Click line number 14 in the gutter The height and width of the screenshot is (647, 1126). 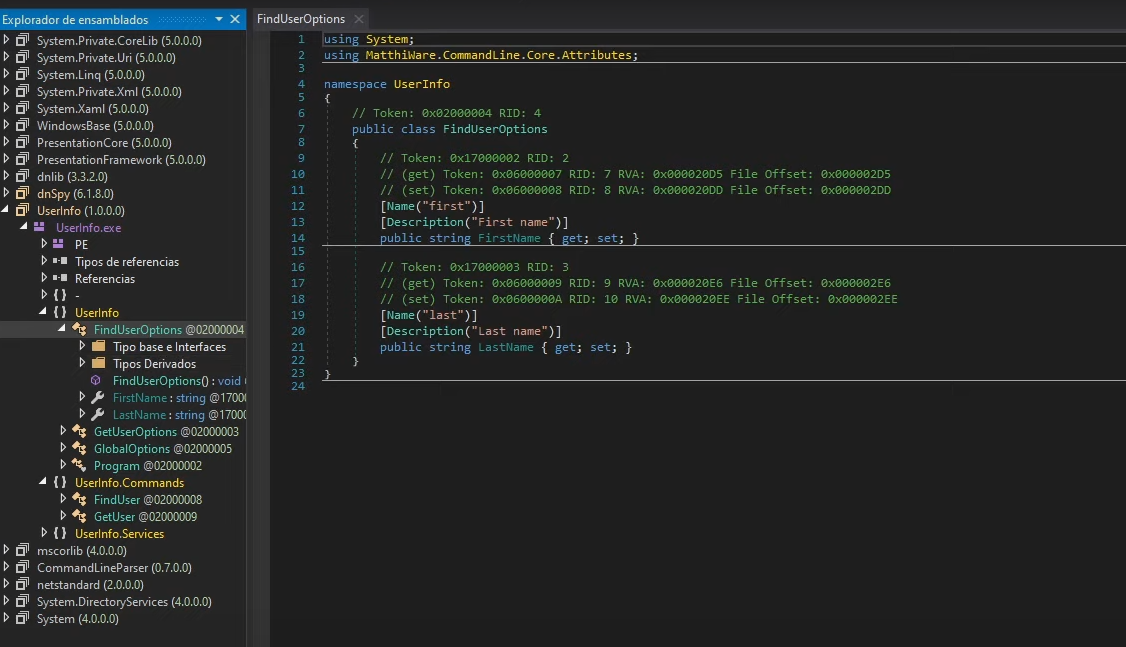(298, 238)
